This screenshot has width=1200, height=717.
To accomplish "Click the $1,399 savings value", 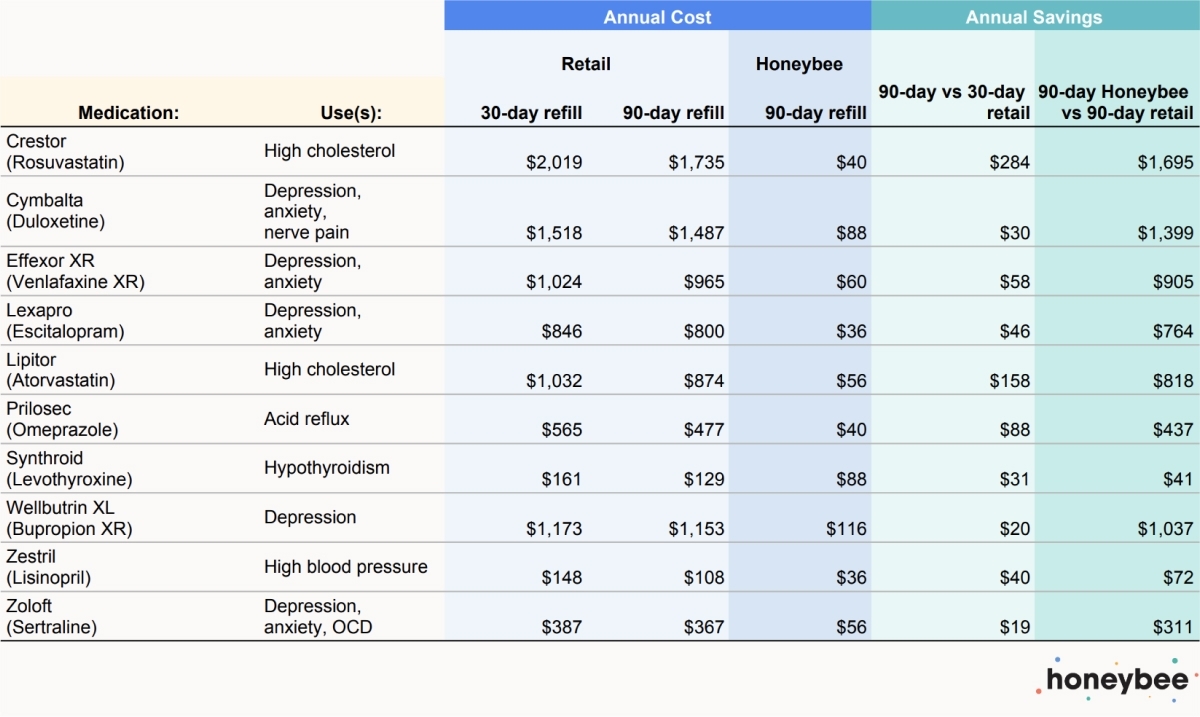I will 1166,233.
